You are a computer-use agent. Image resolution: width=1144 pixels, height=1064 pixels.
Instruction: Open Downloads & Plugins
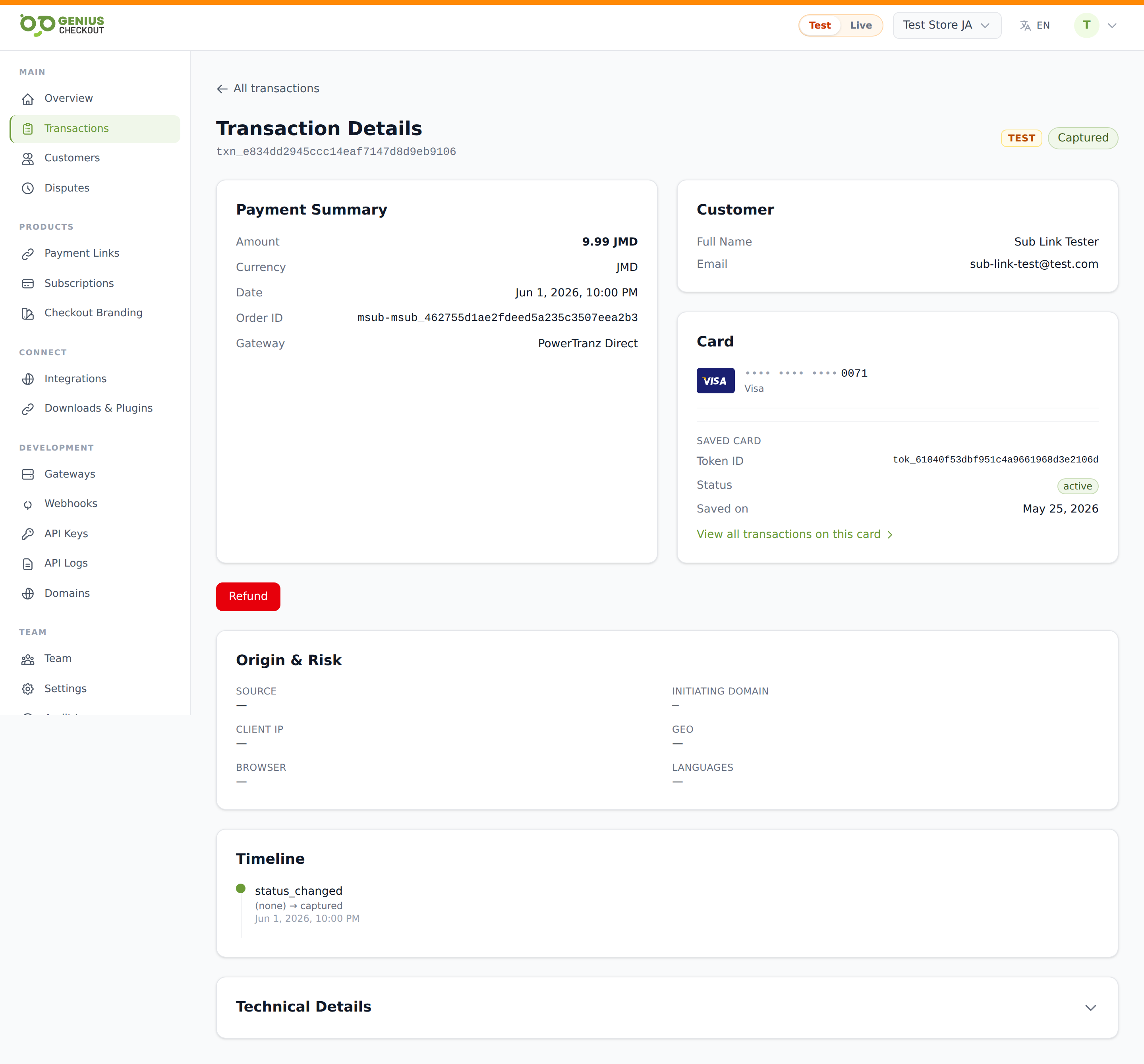[x=95, y=408]
